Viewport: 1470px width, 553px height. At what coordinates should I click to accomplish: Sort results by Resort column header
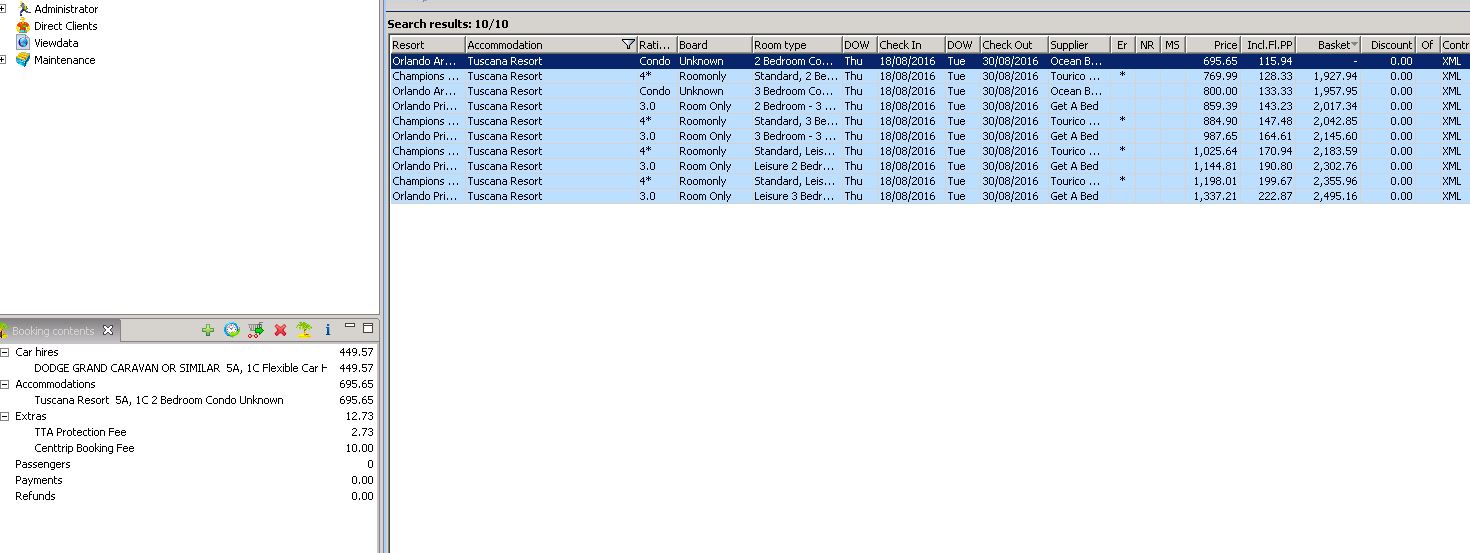pyautogui.click(x=427, y=45)
